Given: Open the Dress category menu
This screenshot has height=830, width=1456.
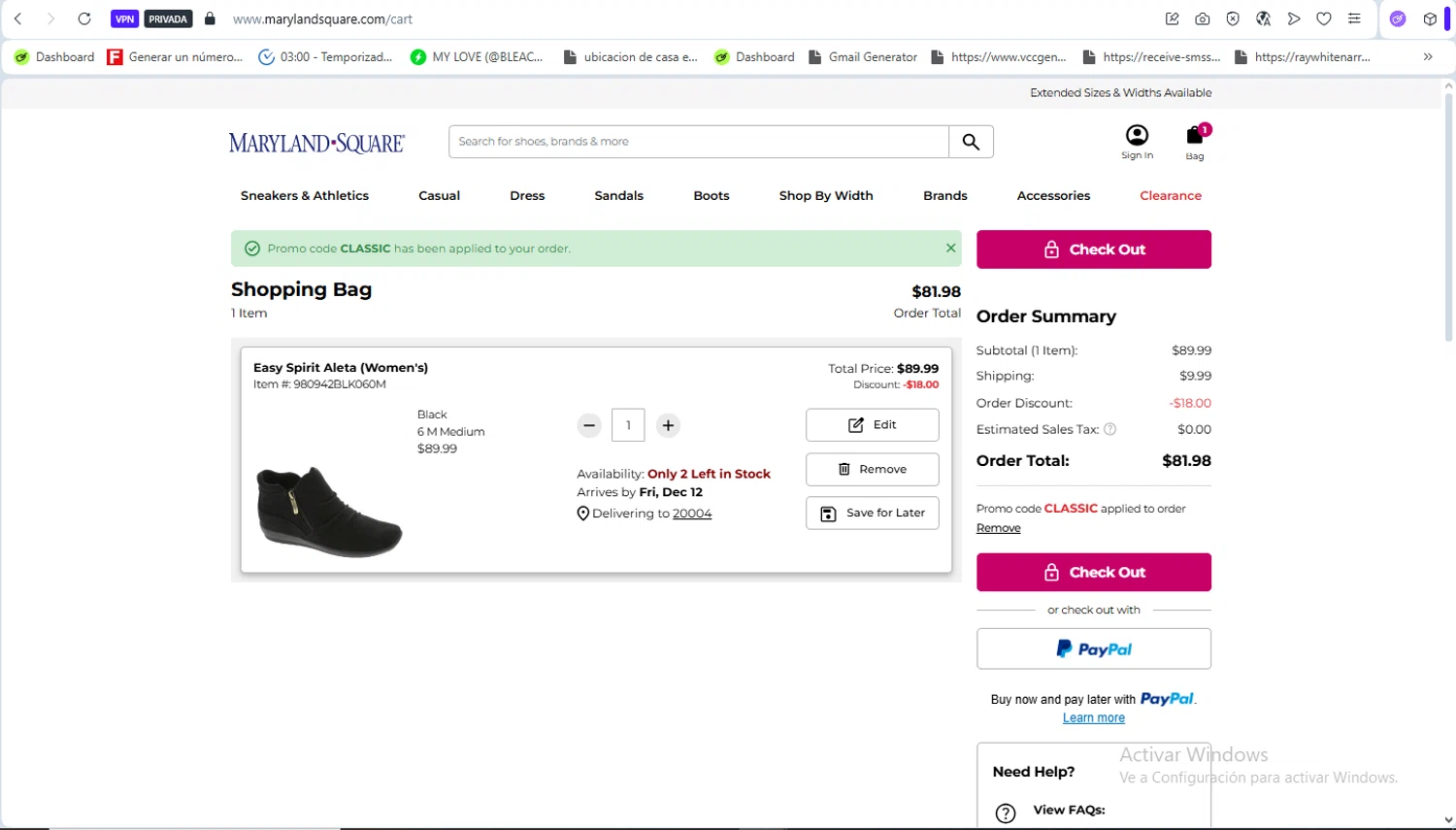Looking at the screenshot, I should (527, 195).
